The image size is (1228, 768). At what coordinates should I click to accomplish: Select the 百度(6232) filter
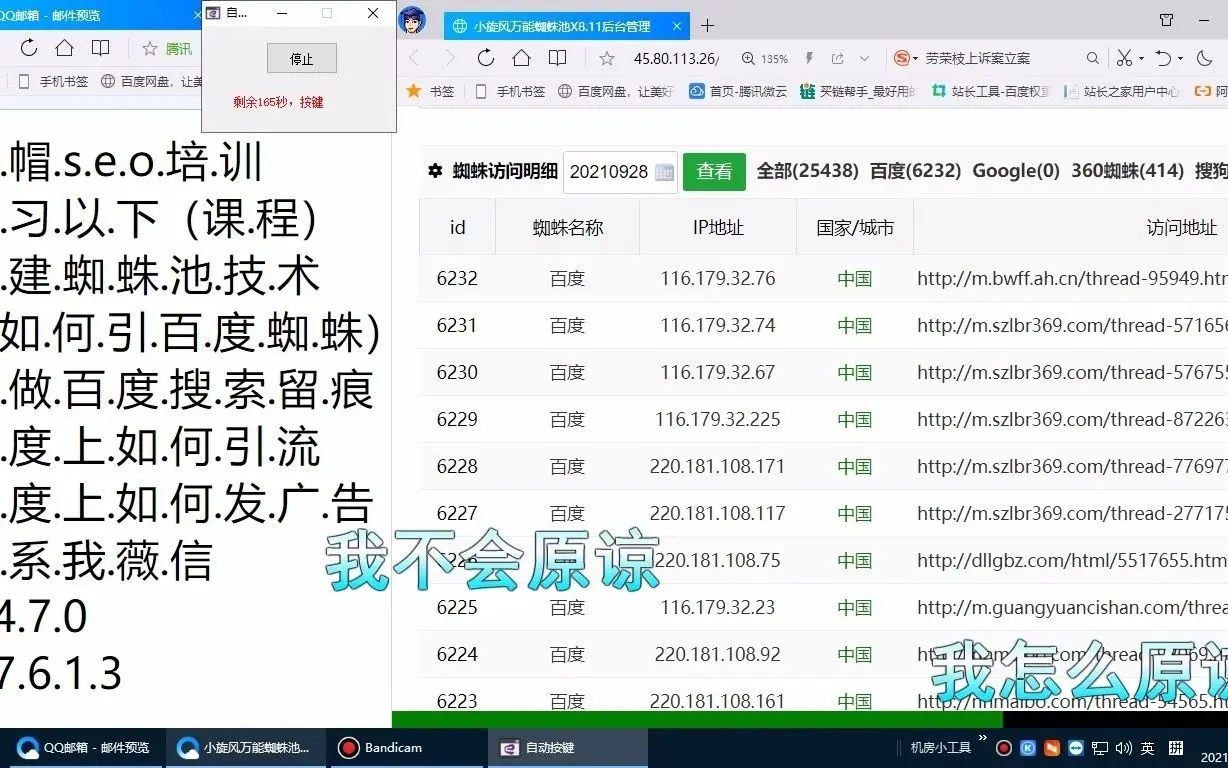[915, 171]
